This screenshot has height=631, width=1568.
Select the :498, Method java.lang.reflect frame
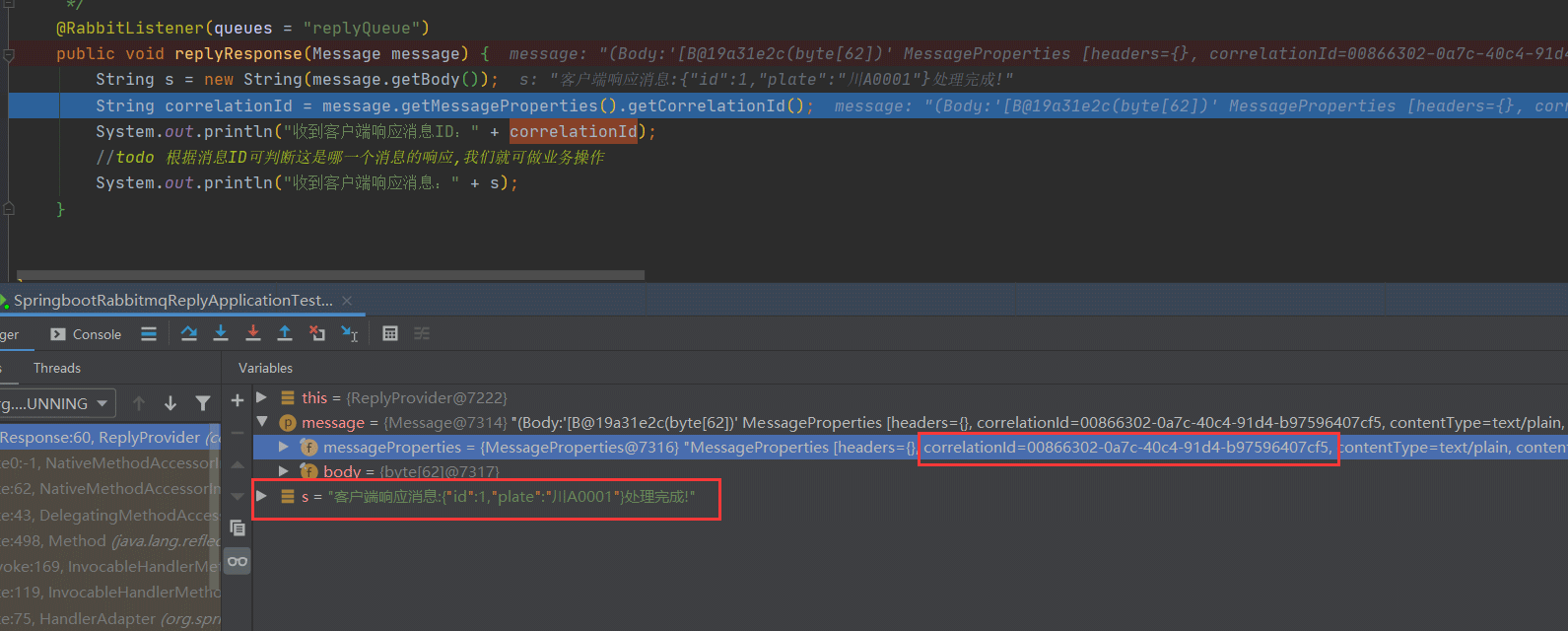(110, 540)
